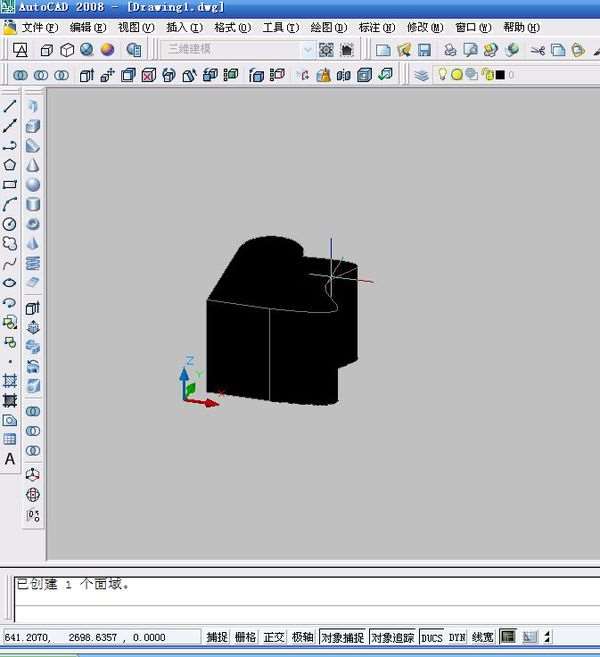Select the Cone solid tool
600x657 pixels.
pos(33,165)
